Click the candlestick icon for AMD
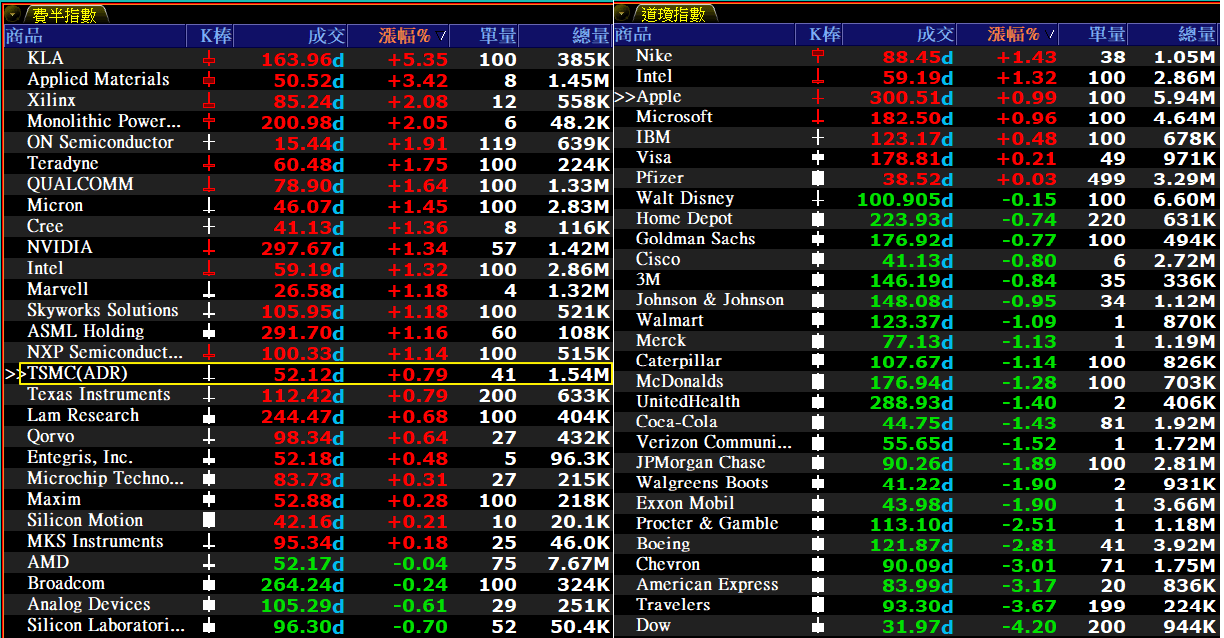 point(209,563)
